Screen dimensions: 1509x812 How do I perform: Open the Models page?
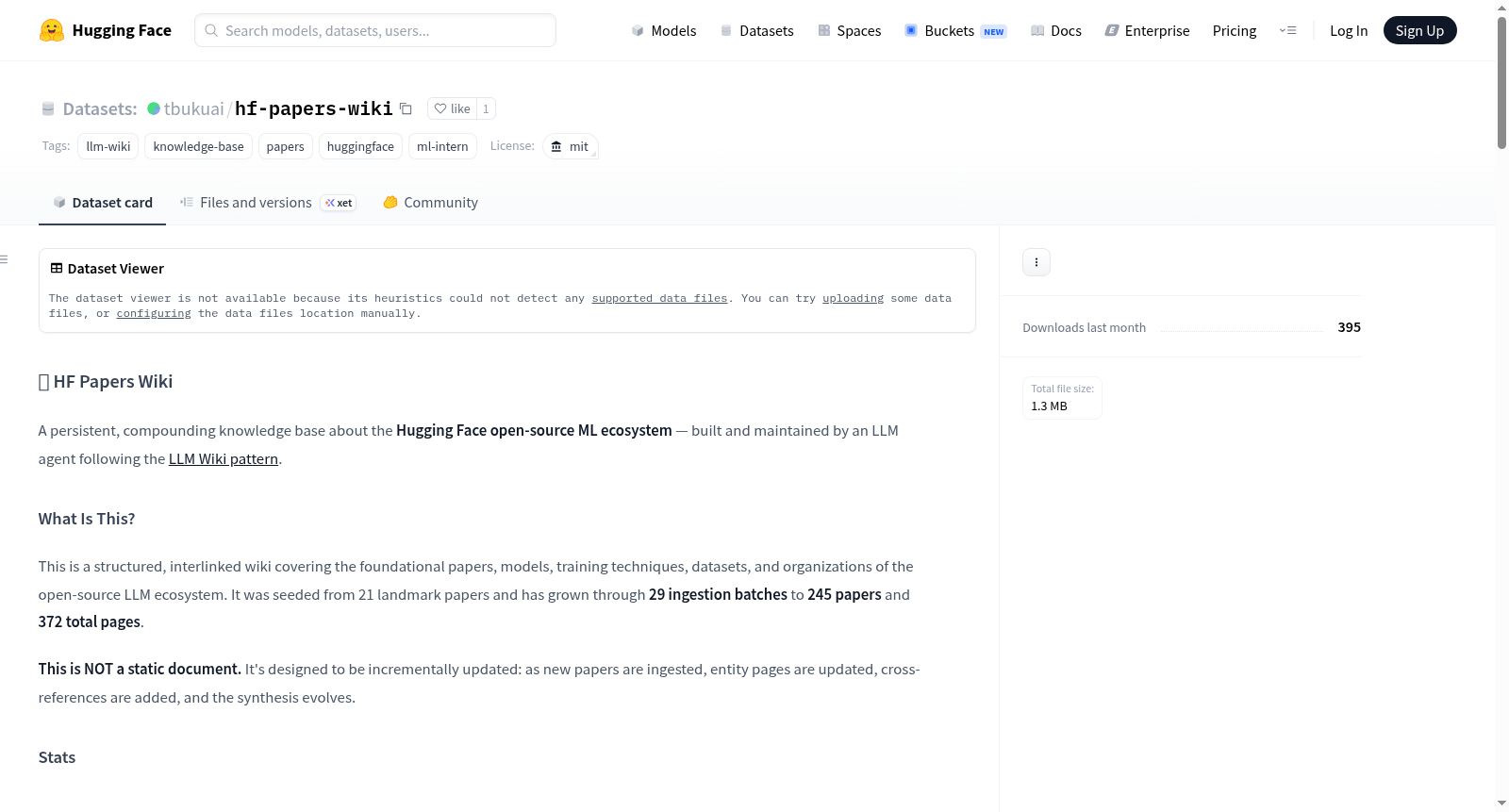point(664,30)
